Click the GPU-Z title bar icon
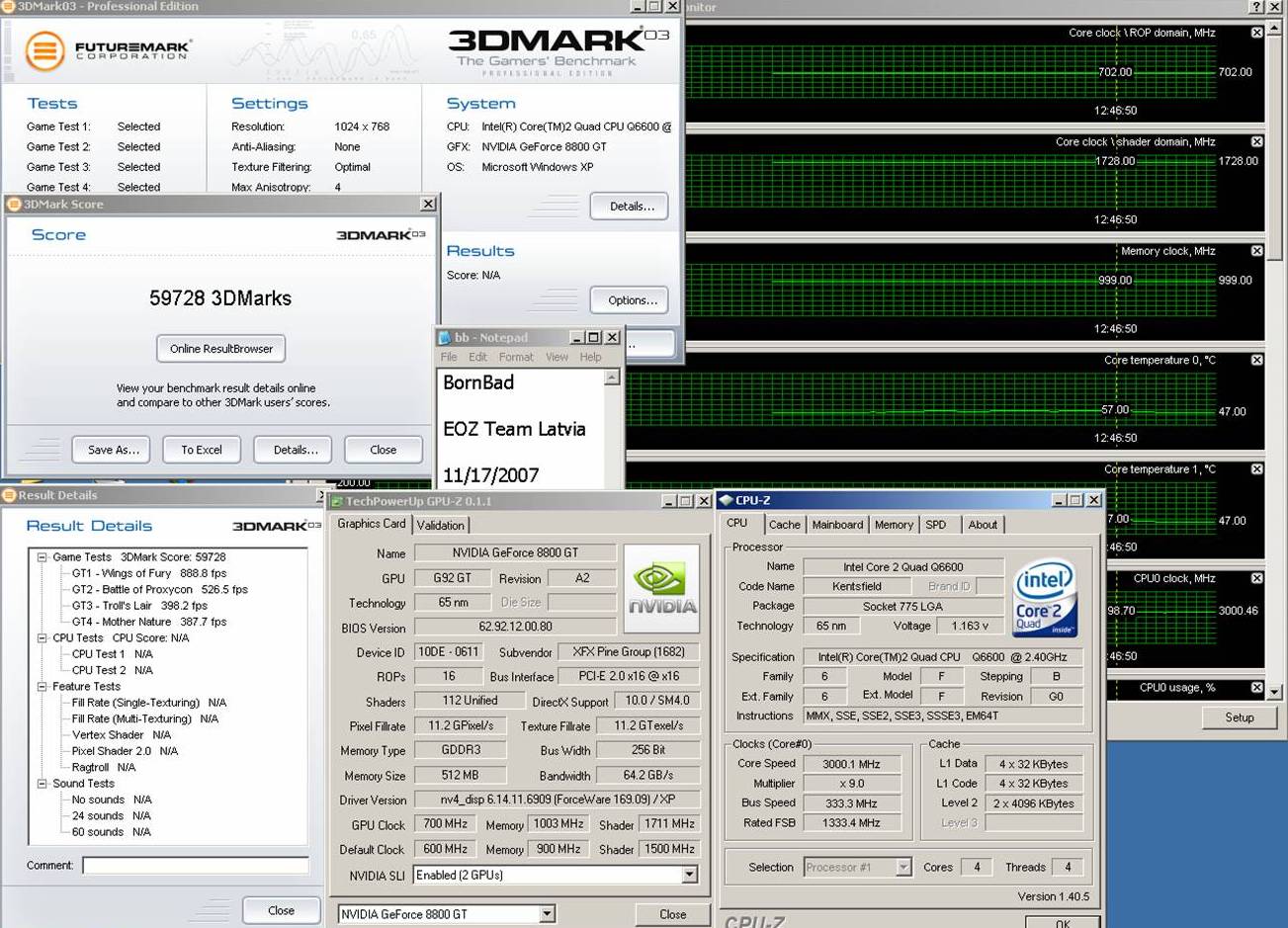Viewport: 1288px width, 928px height. click(337, 501)
